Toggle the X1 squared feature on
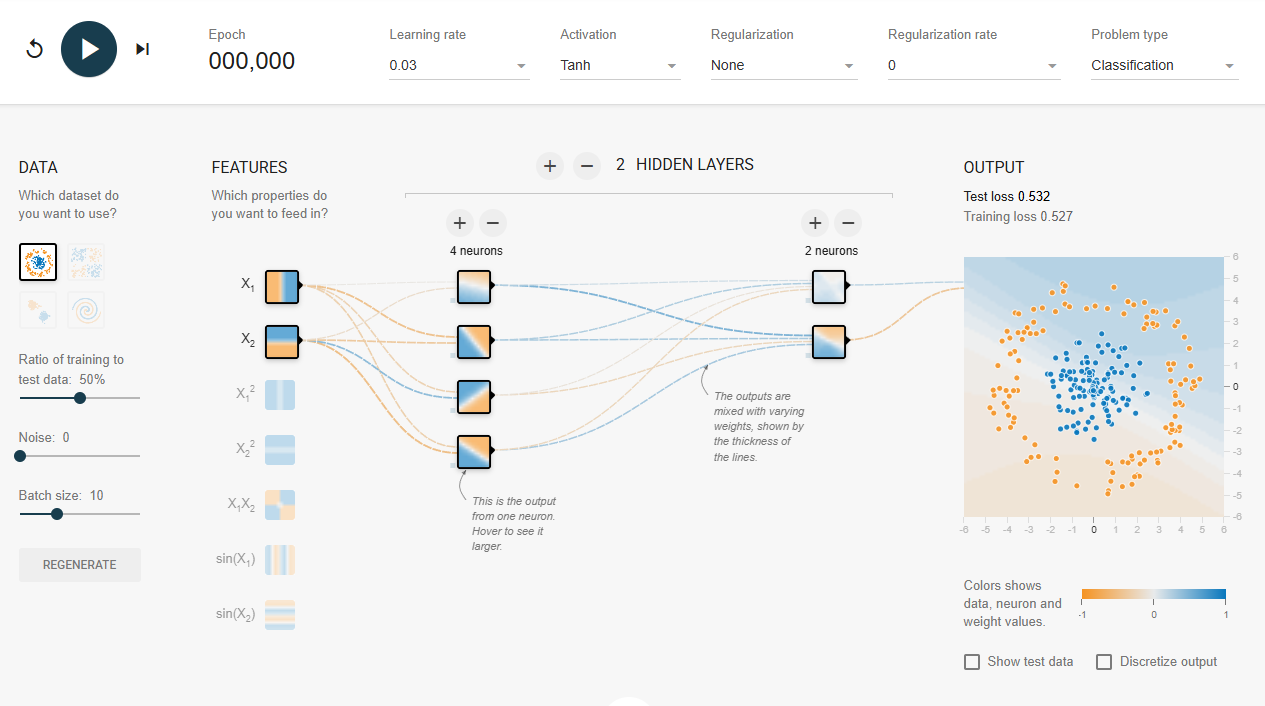This screenshot has height=706, width=1265. [280, 395]
